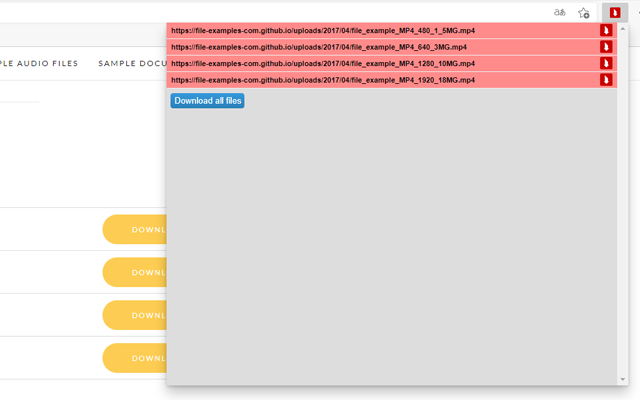Click the popup scrollbar up arrow
Image resolution: width=640 pixels, height=400 pixels.
tap(624, 29)
